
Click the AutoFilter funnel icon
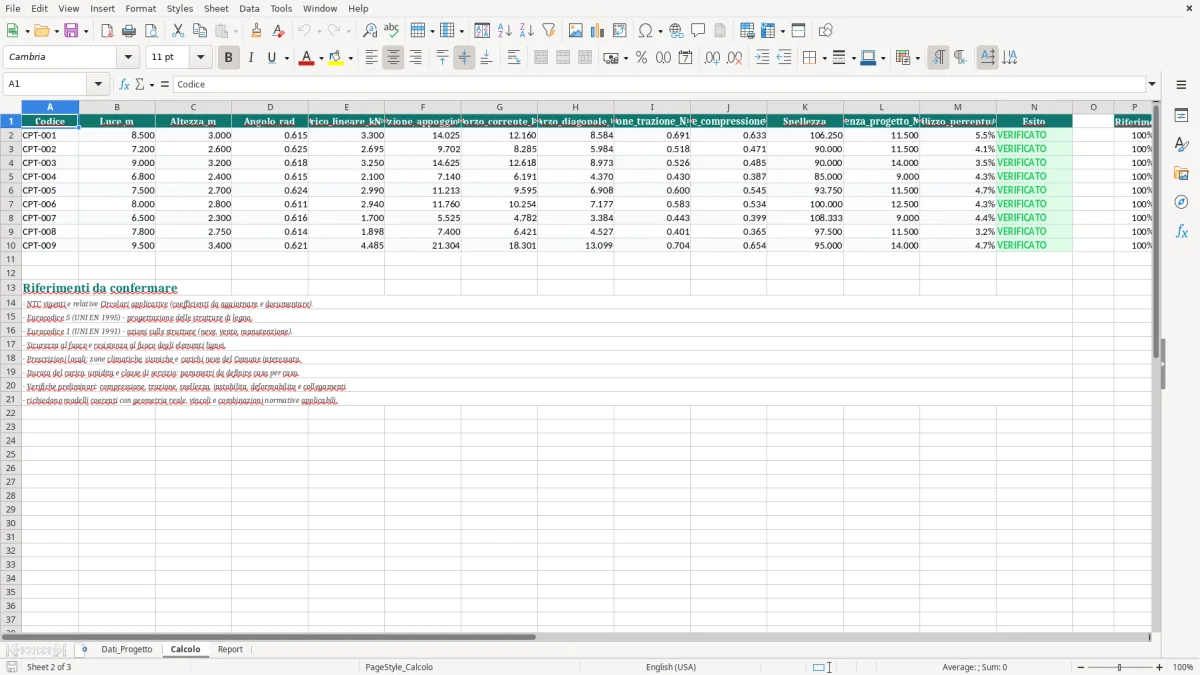tap(549, 31)
